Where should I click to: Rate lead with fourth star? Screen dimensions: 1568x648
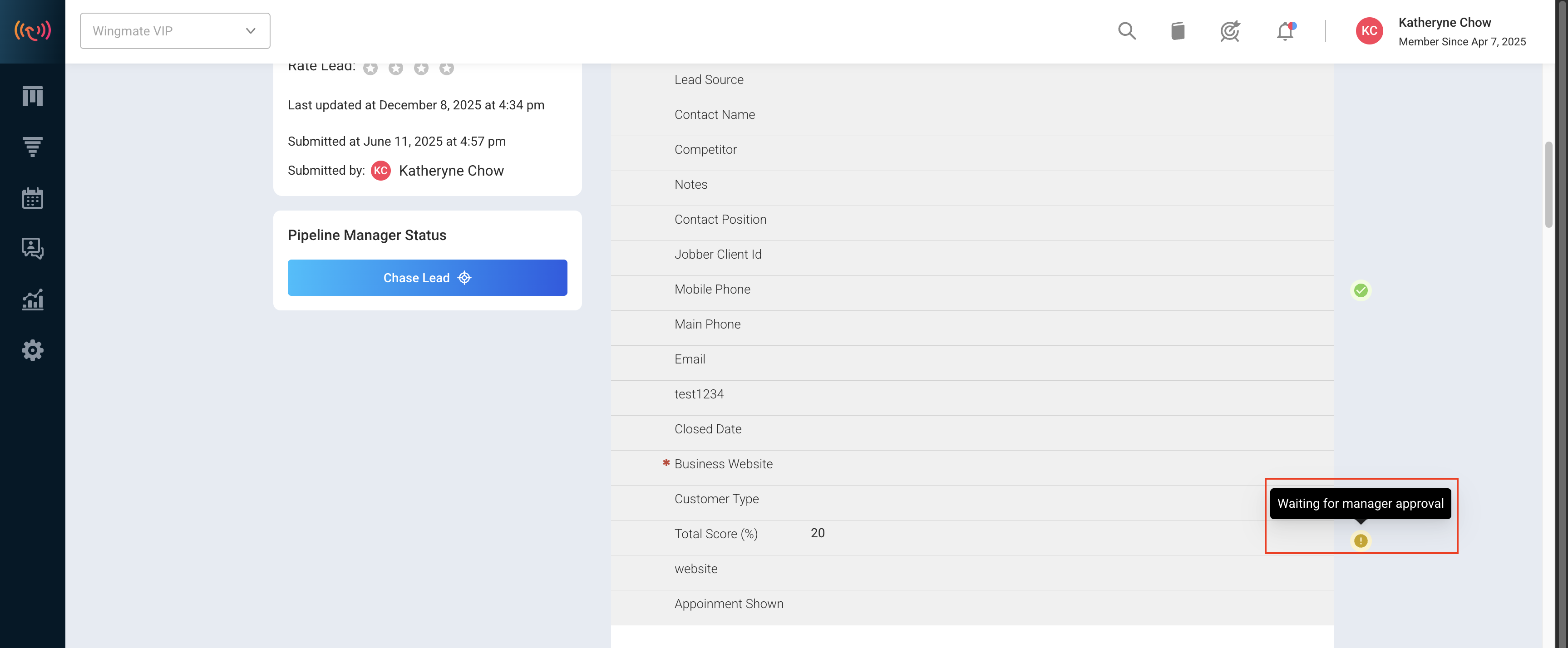click(x=446, y=69)
